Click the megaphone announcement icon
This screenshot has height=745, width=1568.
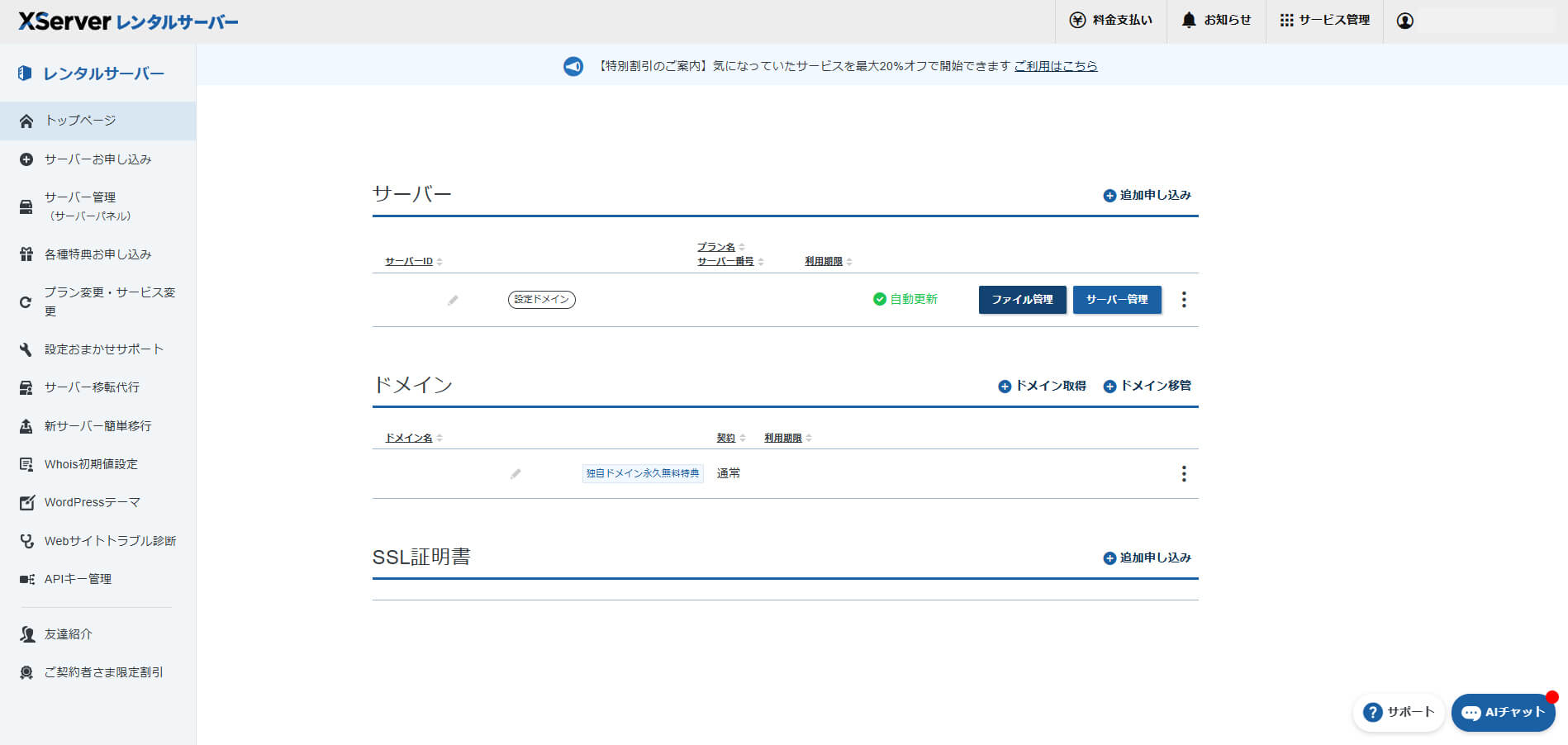pyautogui.click(x=573, y=66)
